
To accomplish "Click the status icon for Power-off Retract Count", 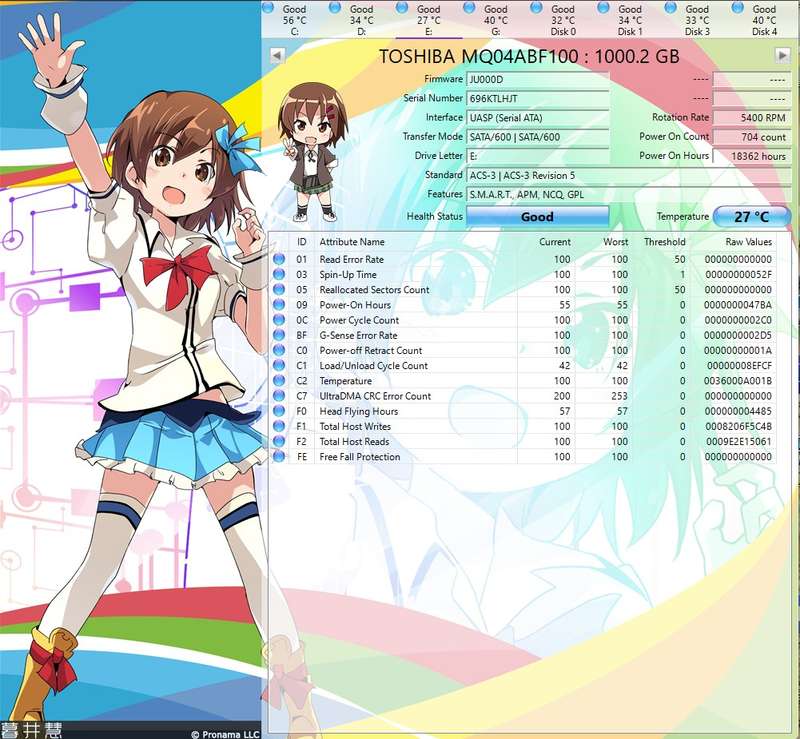I will point(279,350).
